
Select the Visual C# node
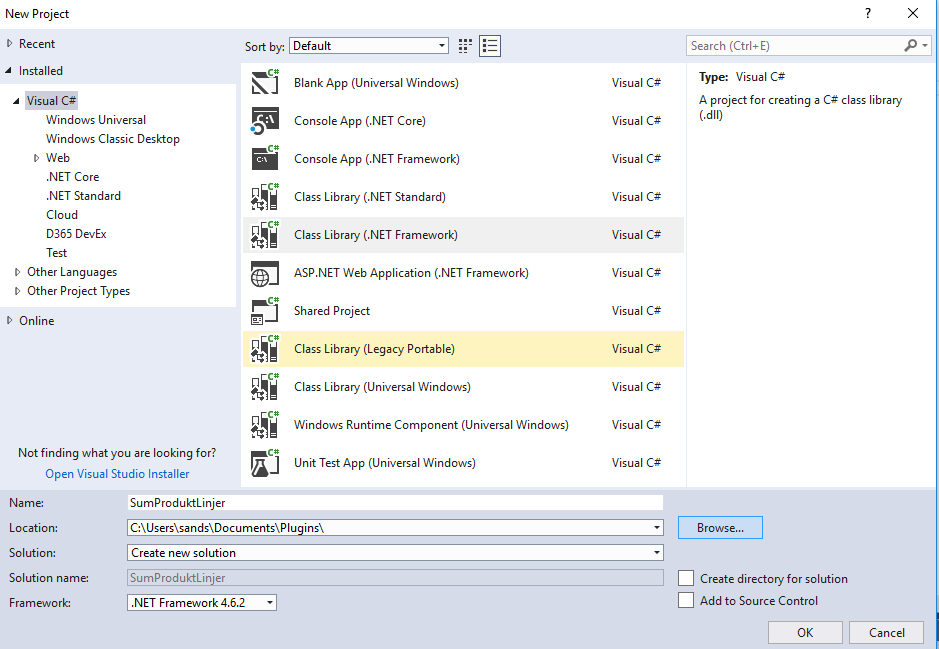pos(52,101)
